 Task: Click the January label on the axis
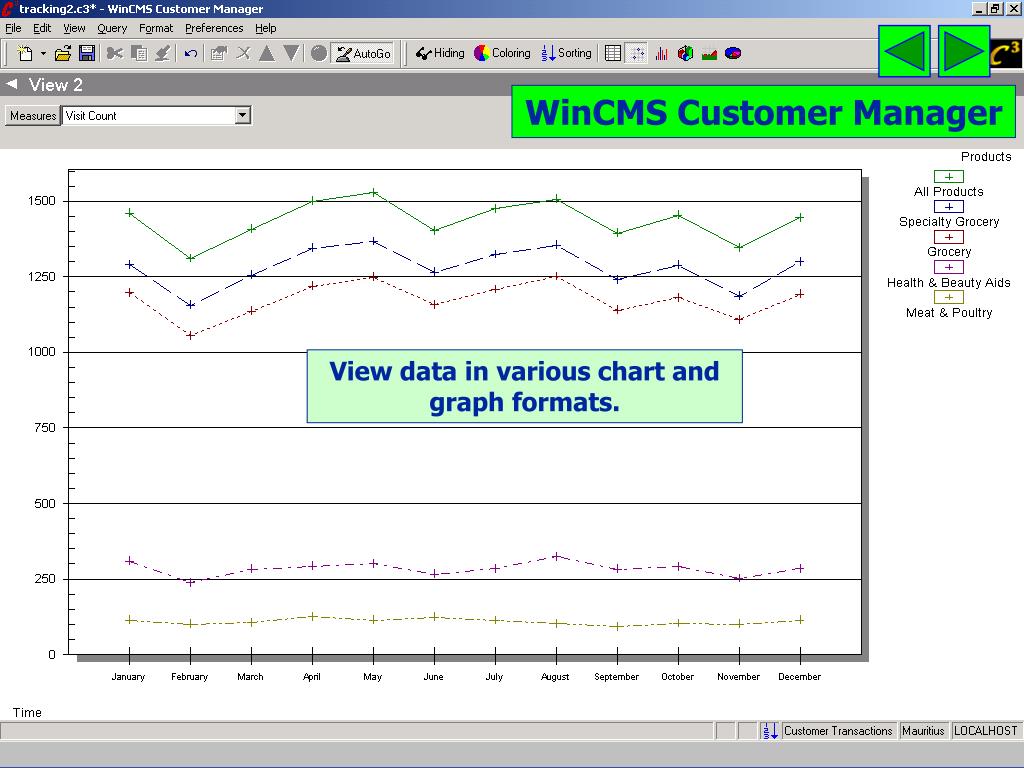(128, 677)
